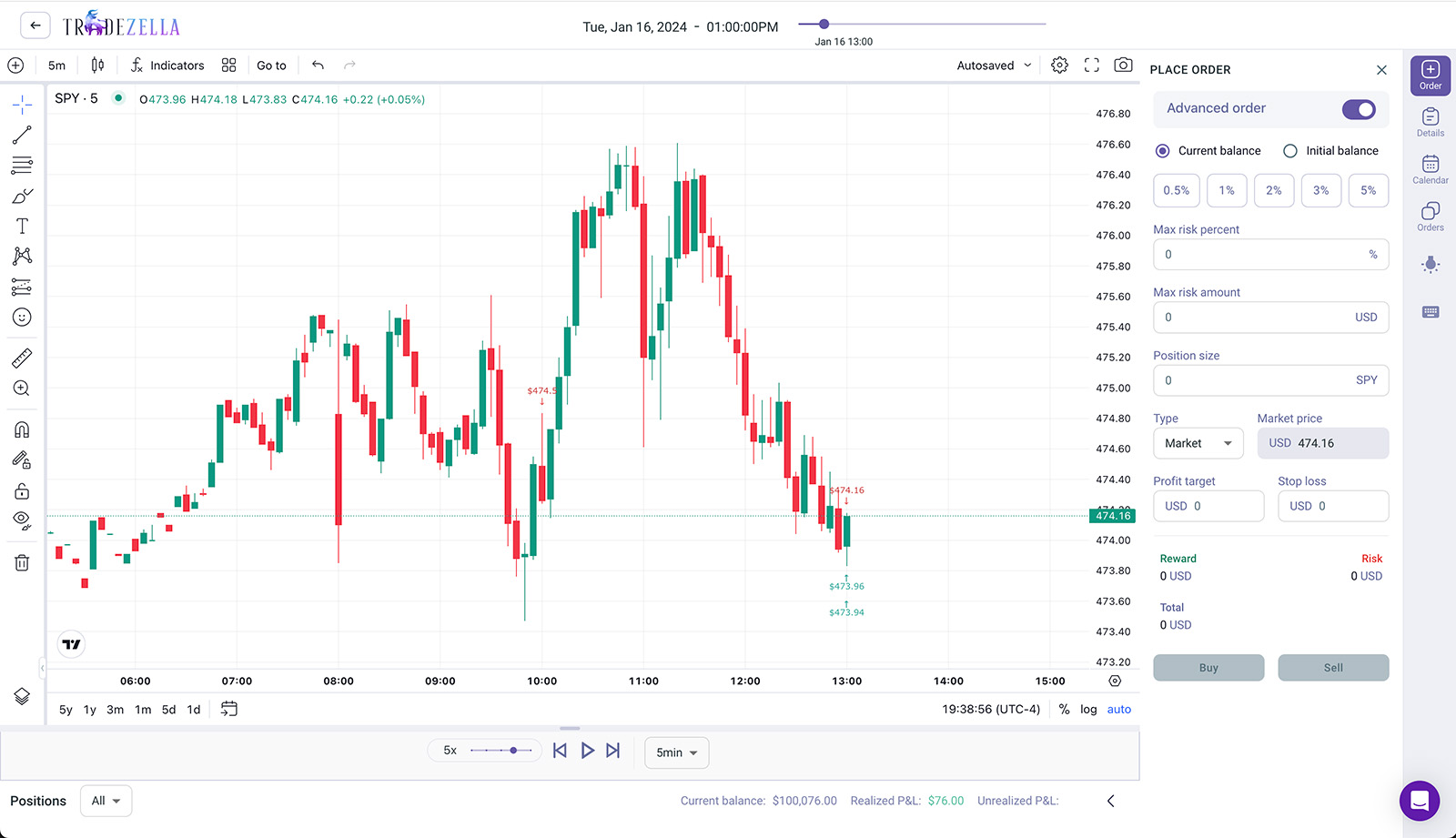1456x838 pixels.
Task: Open 5m timeframe selector
Action: coord(56,66)
